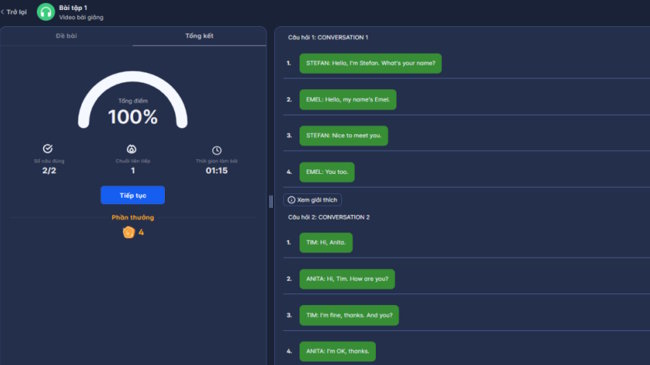Click the clock time icon
This screenshot has width=650, height=365.
pyautogui.click(x=216, y=150)
